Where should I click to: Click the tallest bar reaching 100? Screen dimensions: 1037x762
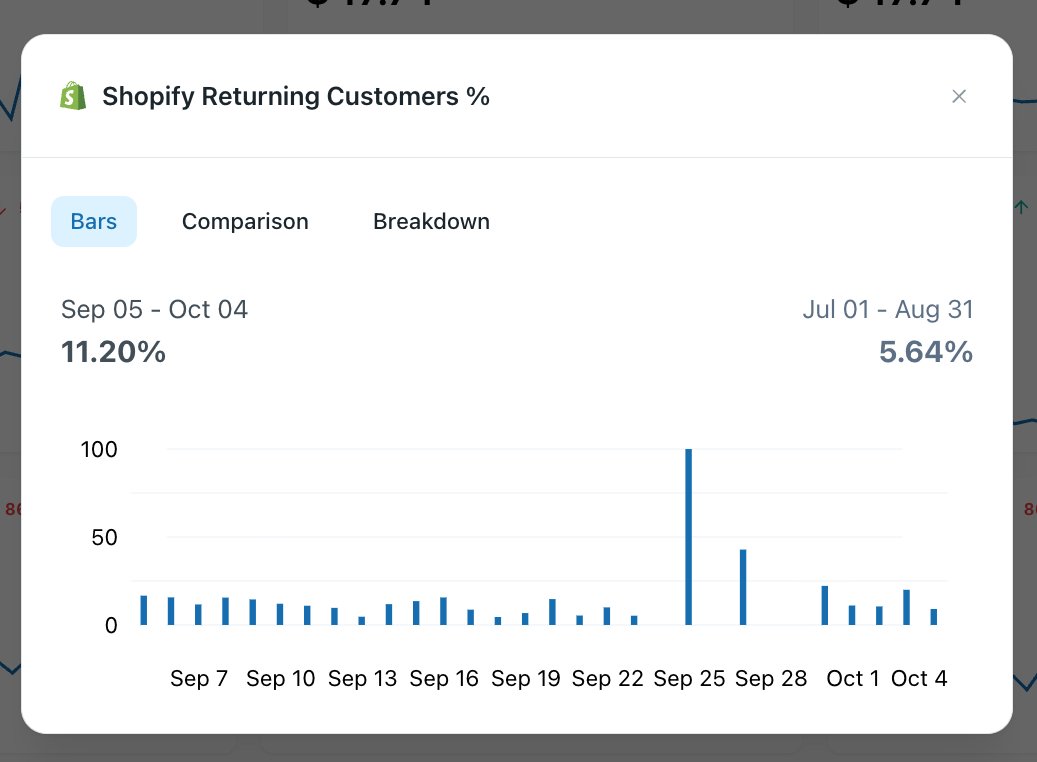(688, 536)
